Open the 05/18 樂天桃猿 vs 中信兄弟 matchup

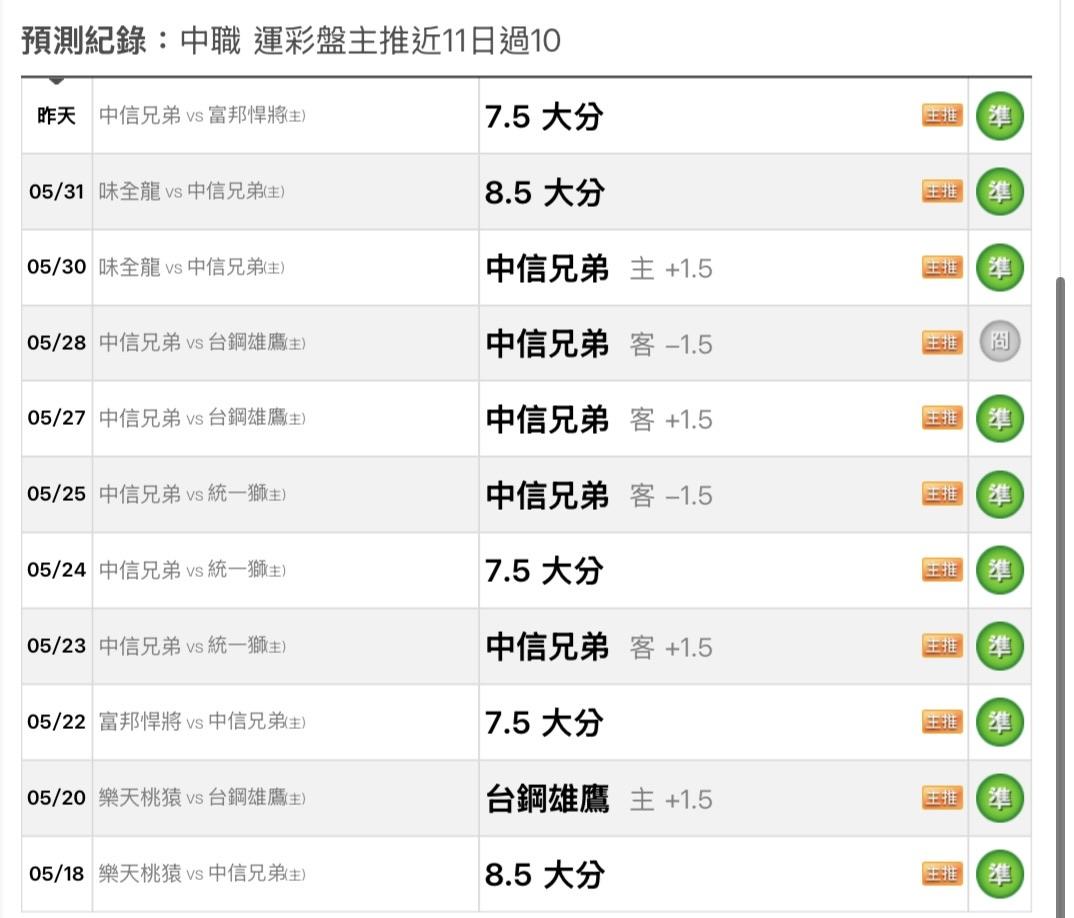tap(202, 873)
